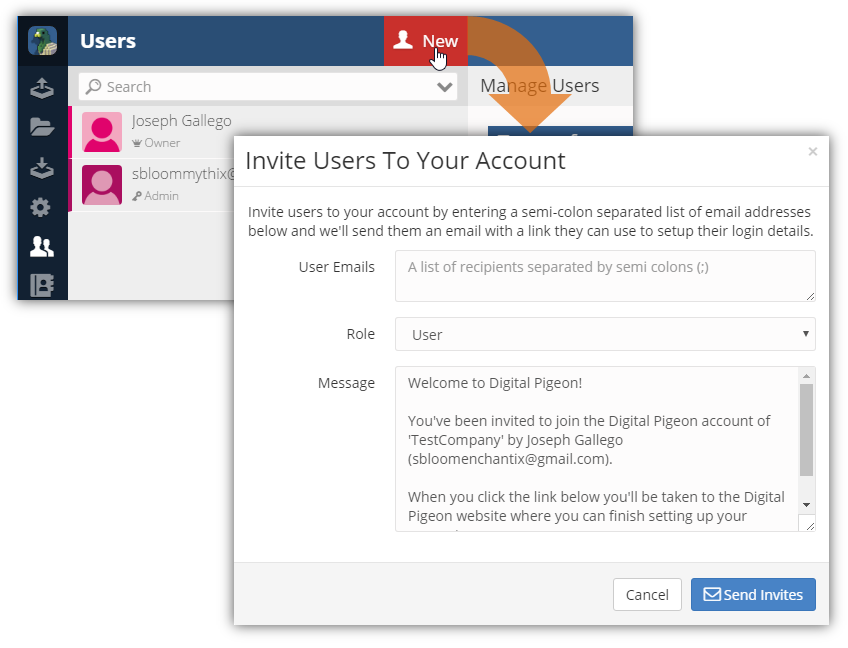Close the Invite Users dialog
The width and height of the screenshot is (848, 648).
click(x=812, y=151)
